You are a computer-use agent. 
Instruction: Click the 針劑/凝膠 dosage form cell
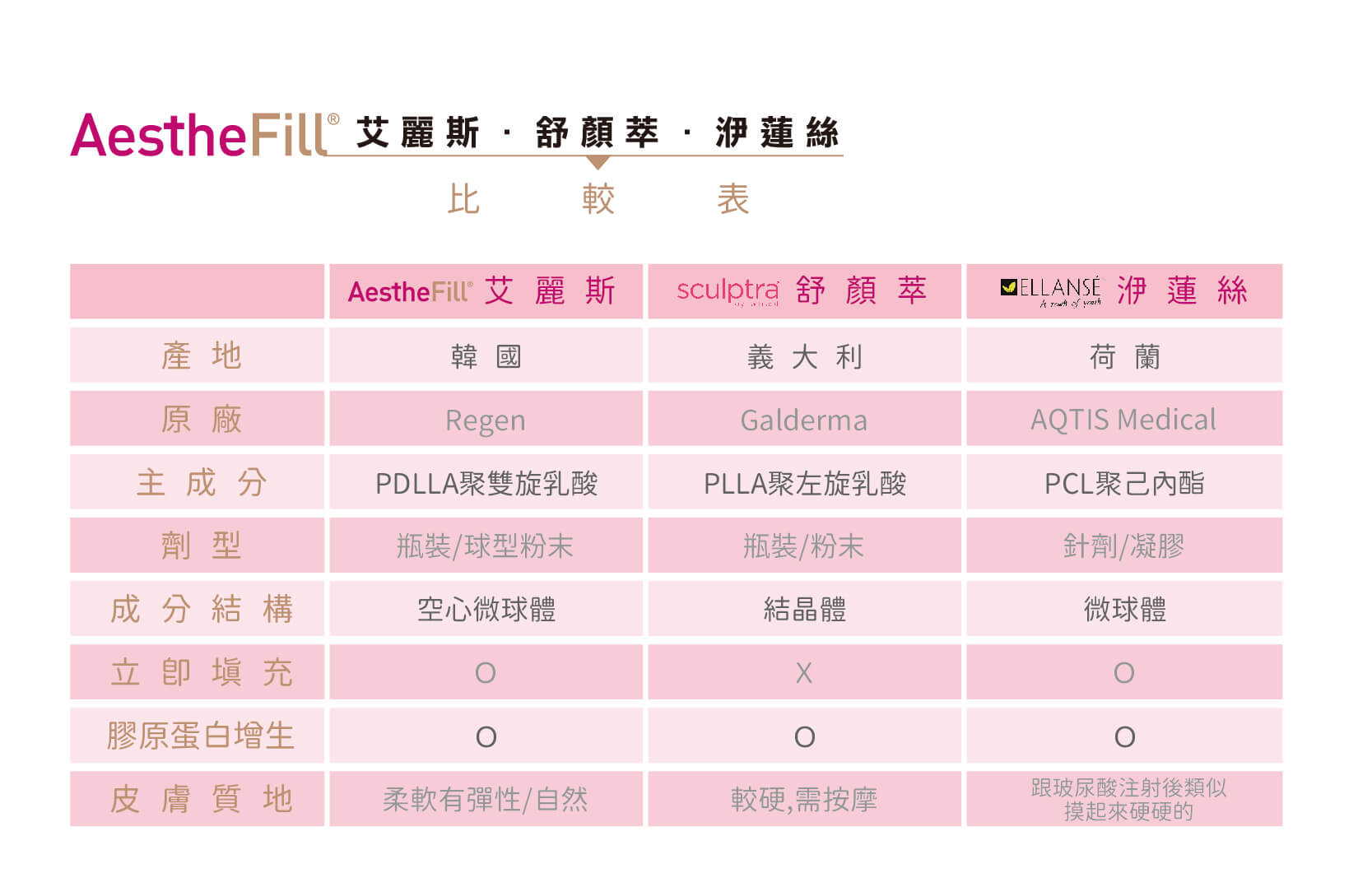point(1123,546)
